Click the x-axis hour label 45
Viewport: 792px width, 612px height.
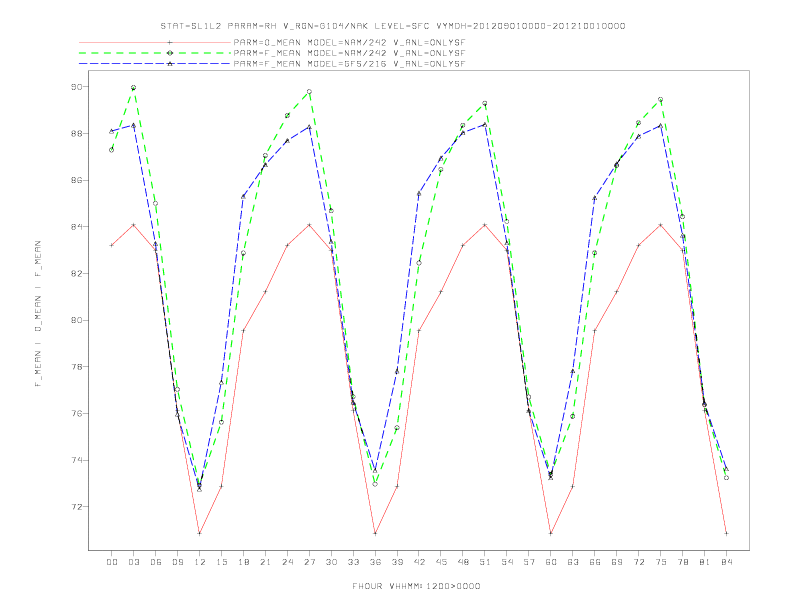441,562
